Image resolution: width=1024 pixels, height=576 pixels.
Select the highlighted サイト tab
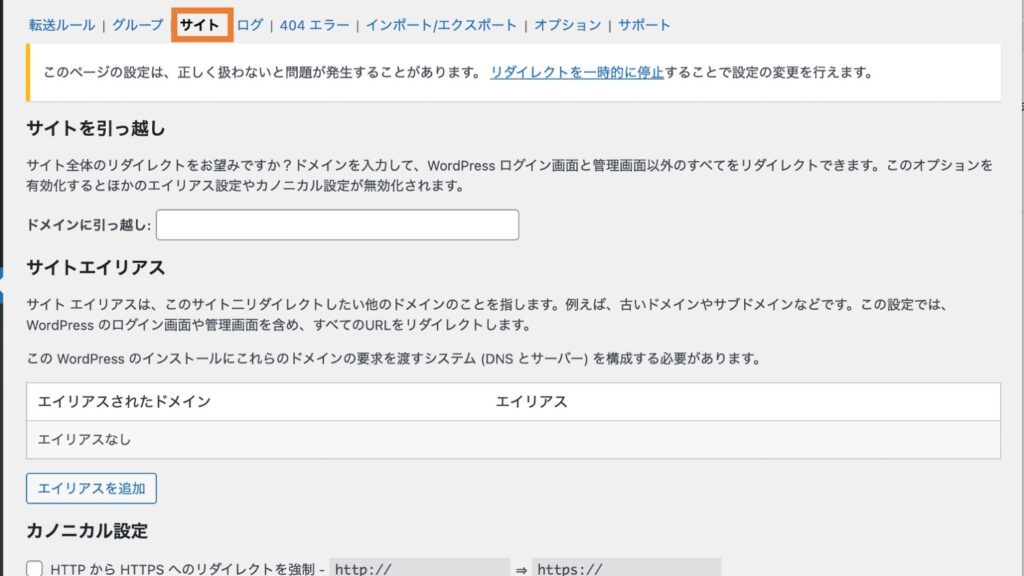click(200, 24)
